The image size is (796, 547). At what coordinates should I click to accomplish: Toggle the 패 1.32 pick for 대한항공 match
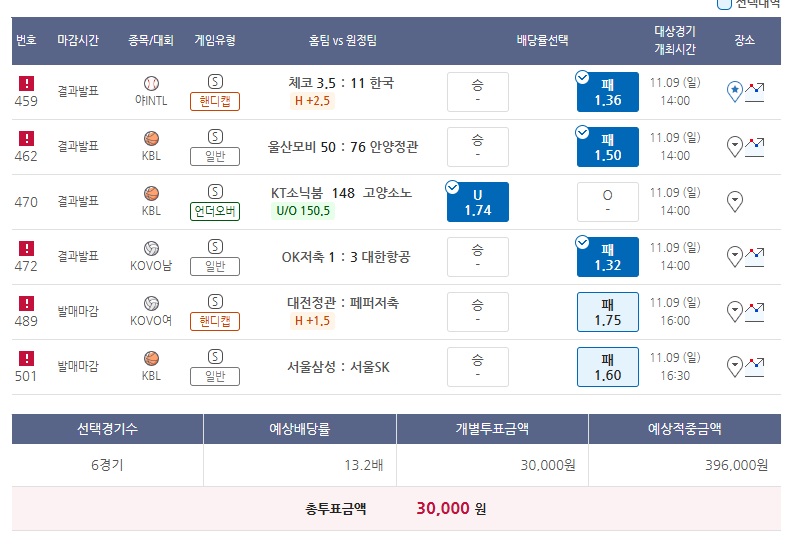(608, 257)
